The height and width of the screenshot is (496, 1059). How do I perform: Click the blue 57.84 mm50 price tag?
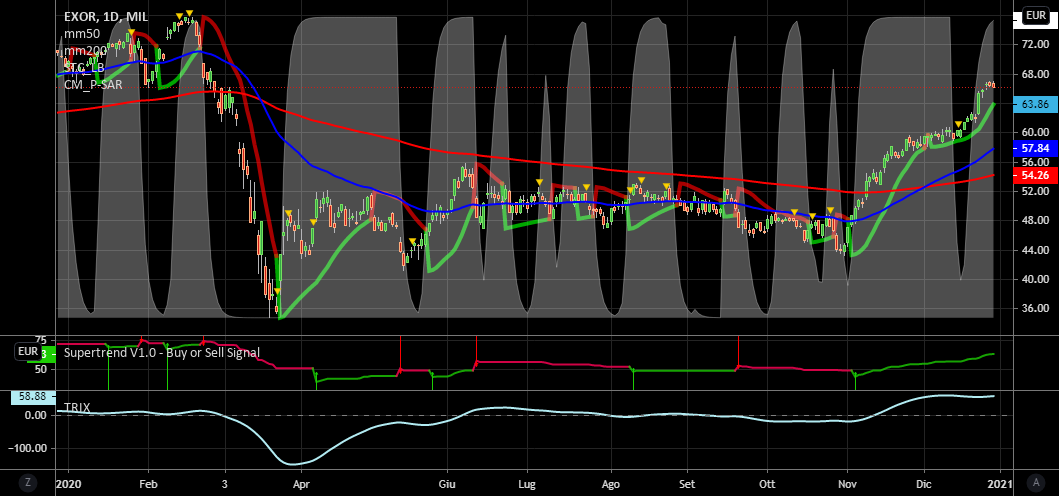(x=1034, y=148)
